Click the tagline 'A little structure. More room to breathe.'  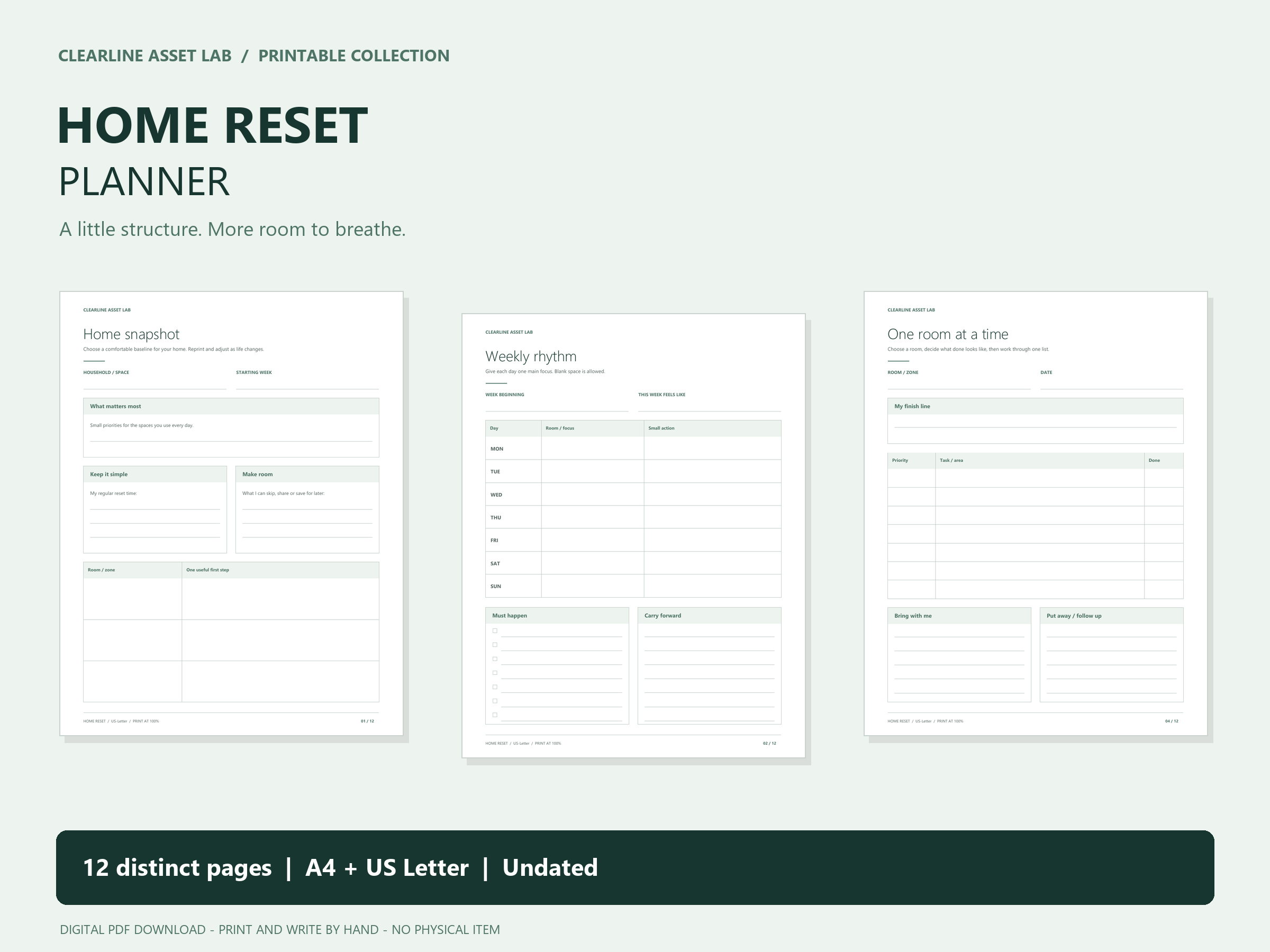point(232,229)
